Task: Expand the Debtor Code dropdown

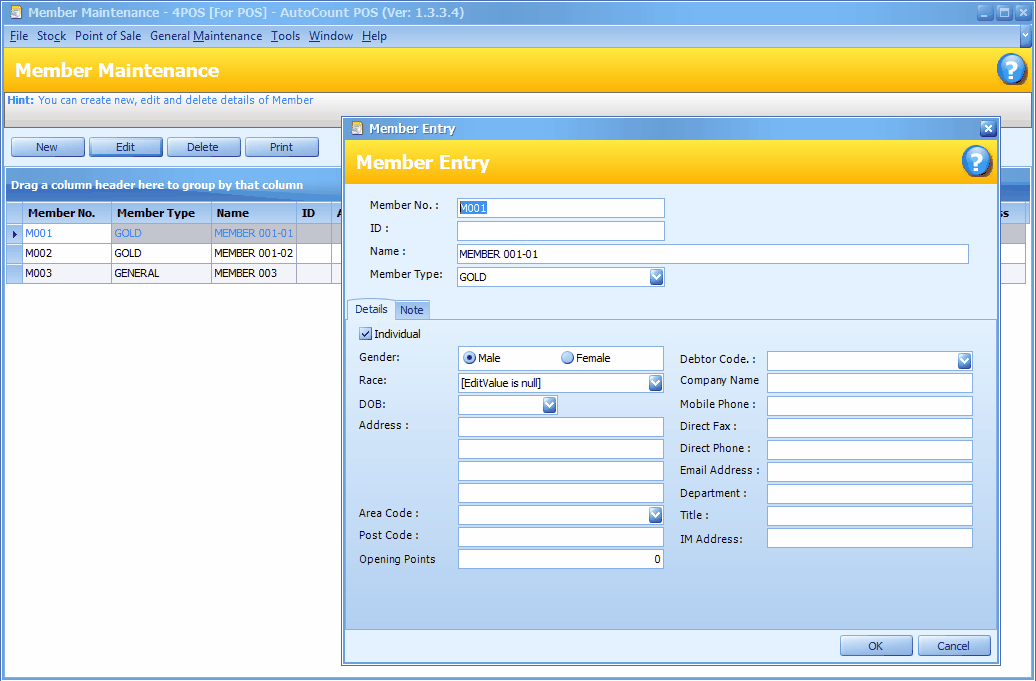Action: 964,361
